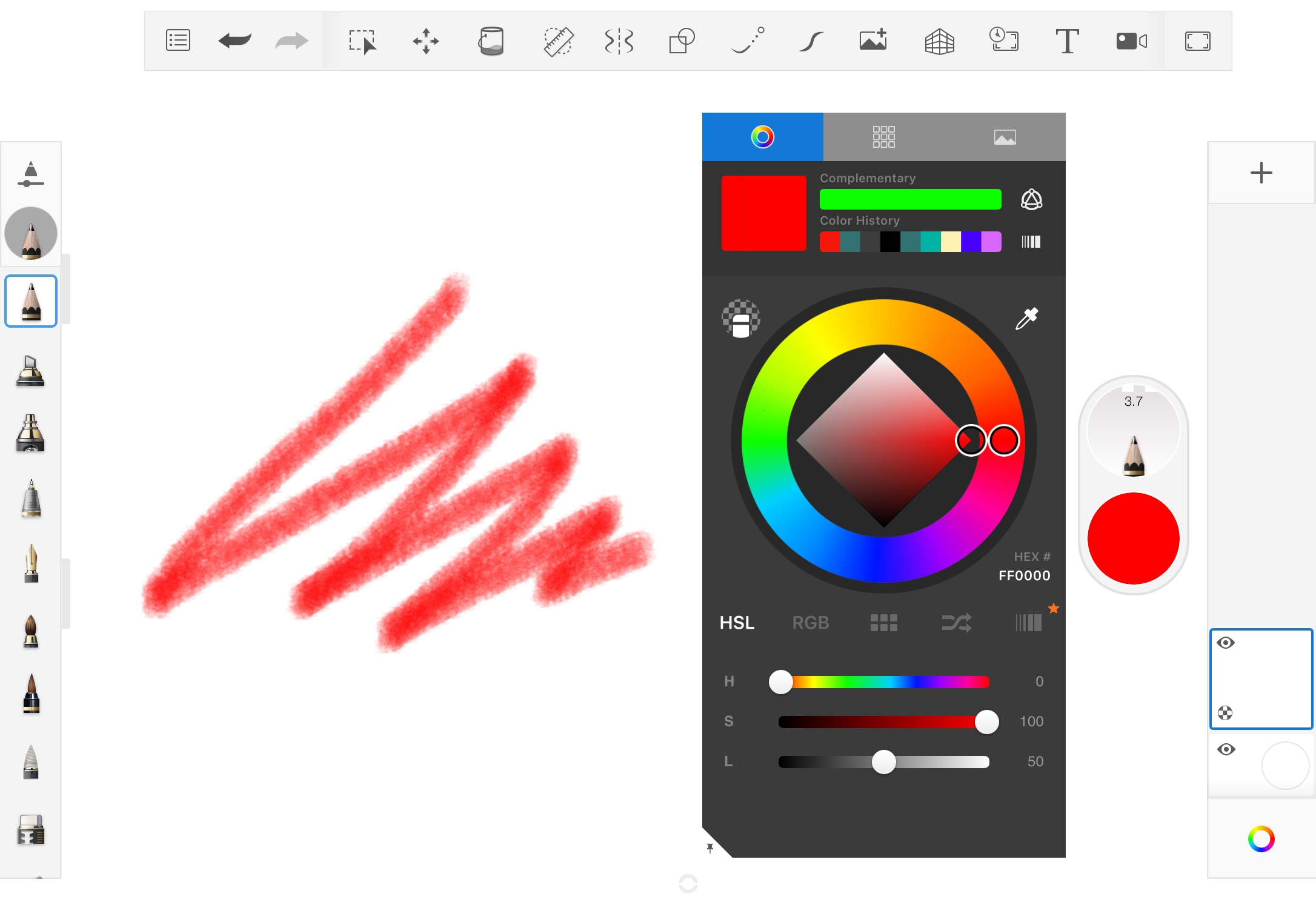This screenshot has width=1316, height=911.
Task: Select the Flood Fill bucket tool
Action: pos(491,41)
